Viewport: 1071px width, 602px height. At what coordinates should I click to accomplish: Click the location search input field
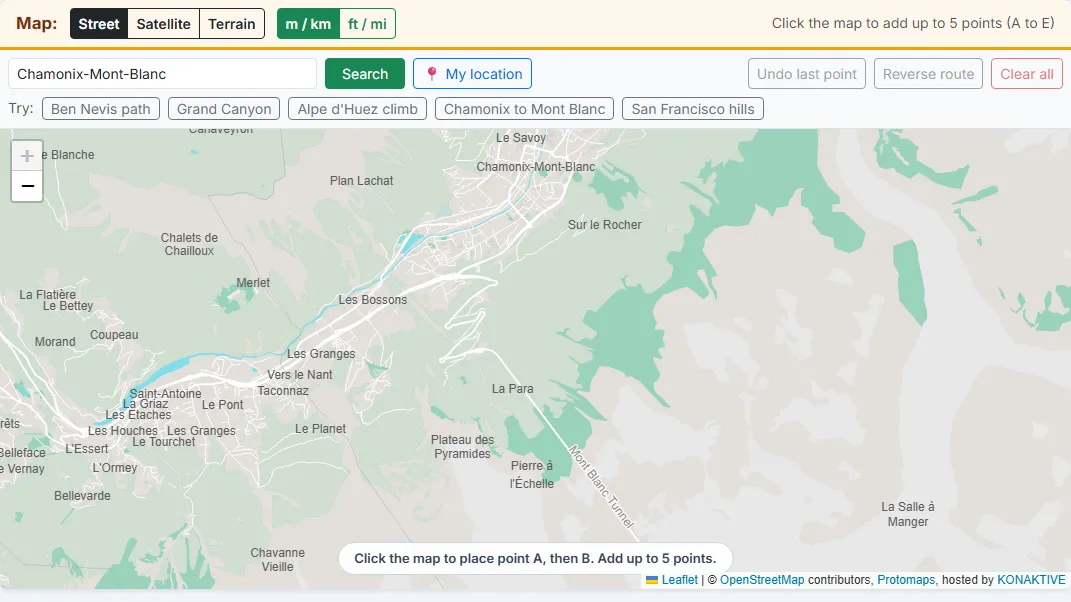pyautogui.click(x=163, y=74)
